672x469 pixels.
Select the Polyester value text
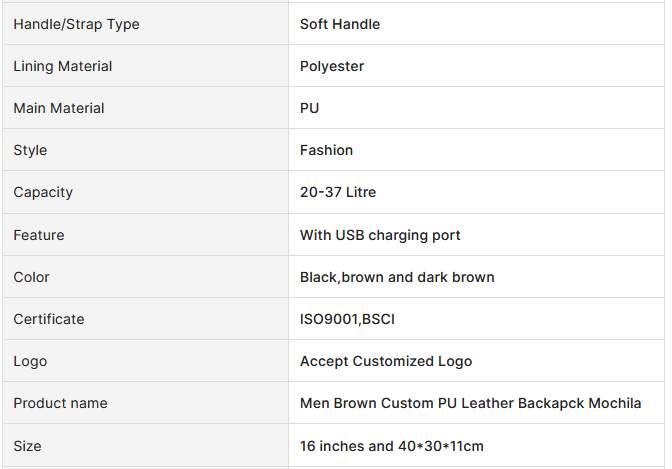(332, 66)
